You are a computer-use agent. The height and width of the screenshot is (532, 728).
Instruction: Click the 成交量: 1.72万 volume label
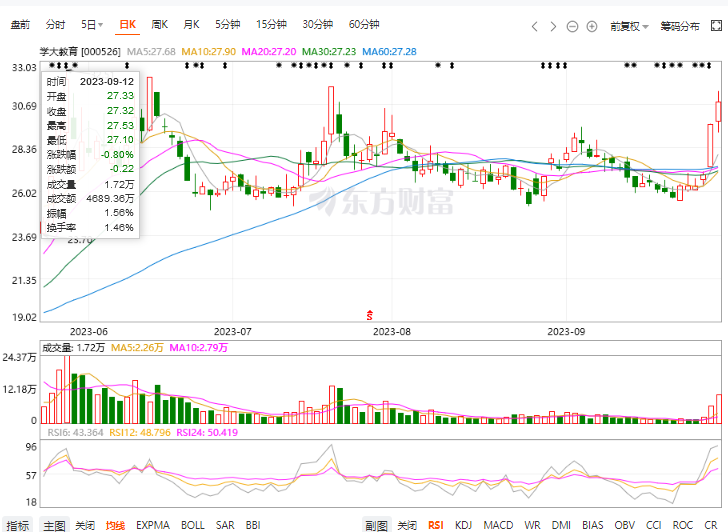point(73,348)
